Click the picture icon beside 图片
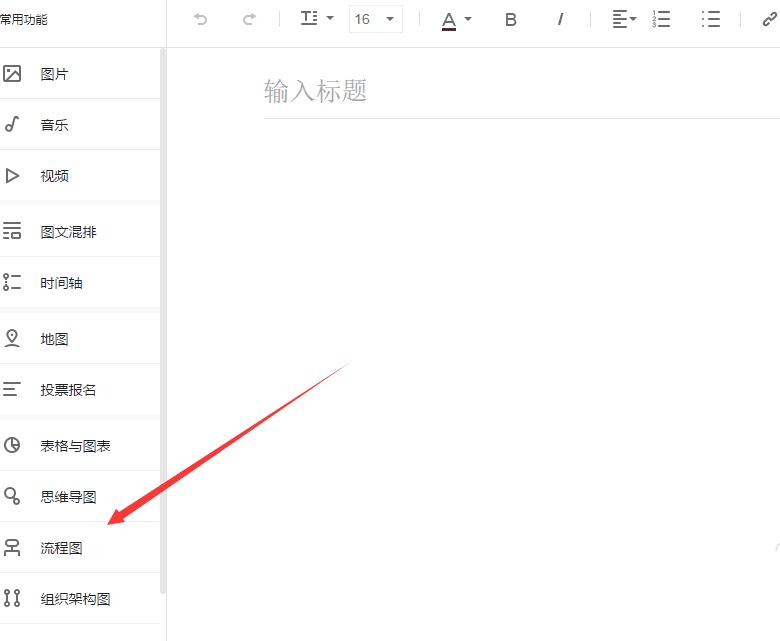 click(x=12, y=74)
